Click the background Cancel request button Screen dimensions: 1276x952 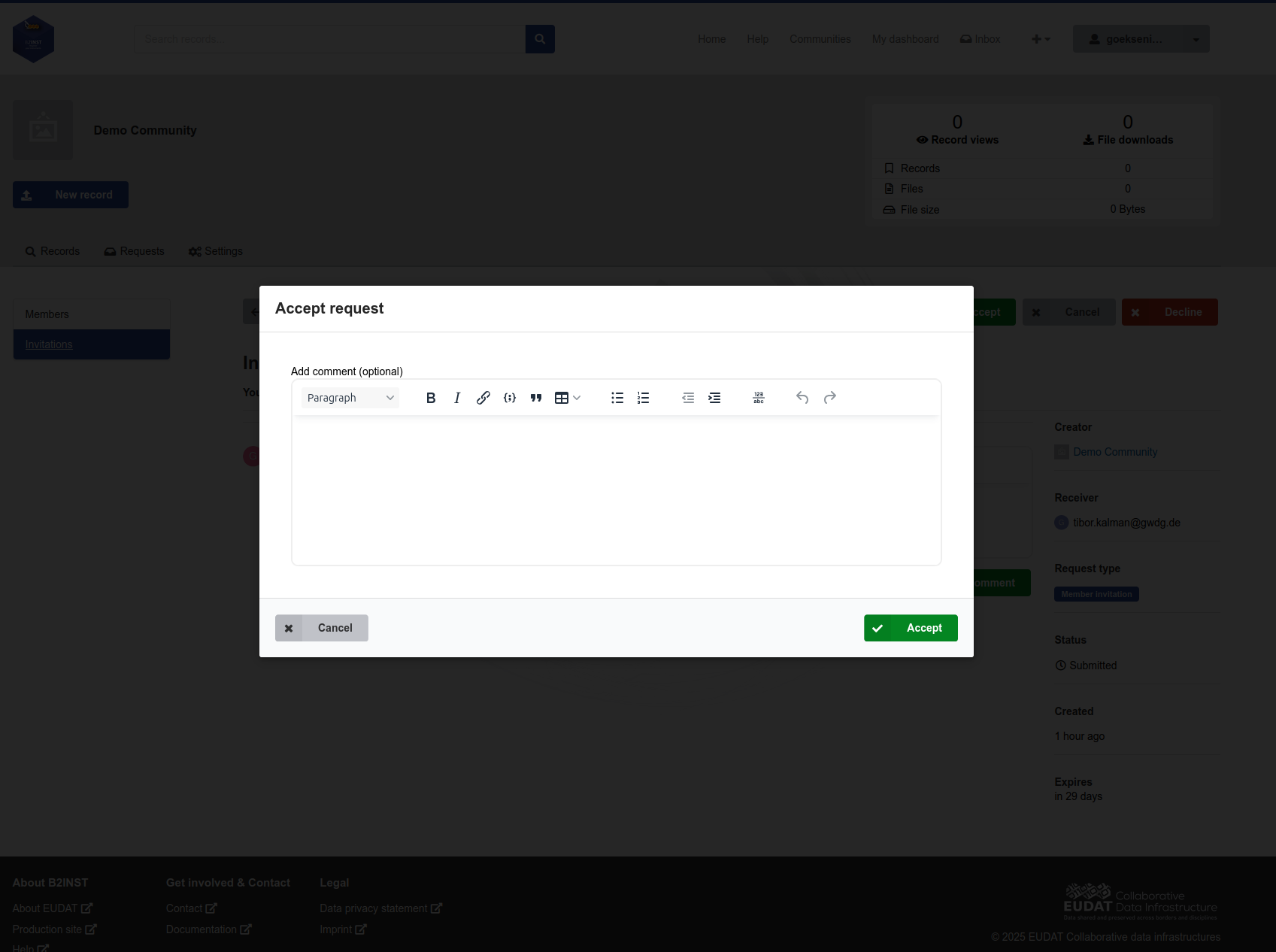(x=1068, y=312)
